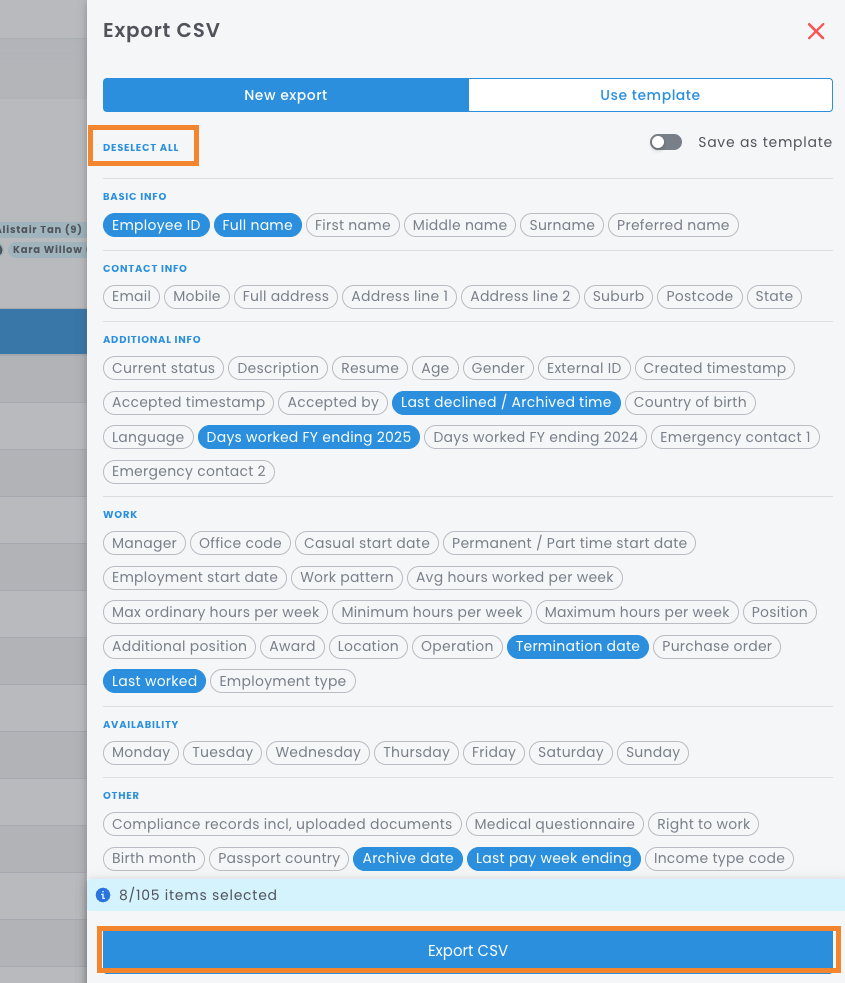Image resolution: width=845 pixels, height=983 pixels.
Task: Select the Medical questionnaire chip
Action: point(554,824)
